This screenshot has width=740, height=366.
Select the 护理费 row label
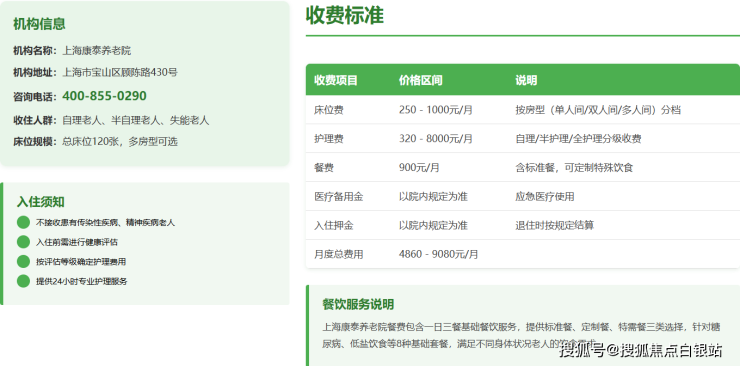(x=329, y=139)
